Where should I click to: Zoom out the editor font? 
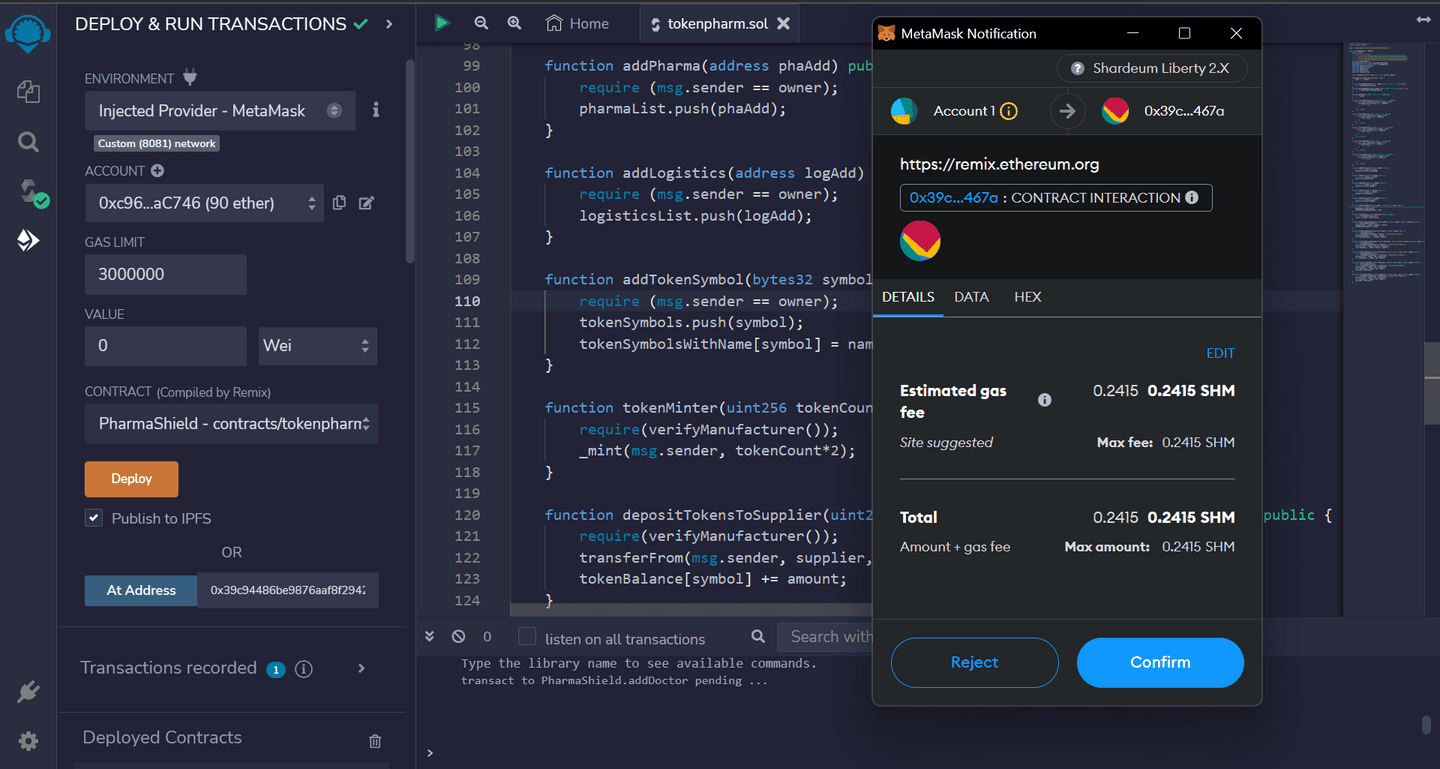click(x=481, y=23)
